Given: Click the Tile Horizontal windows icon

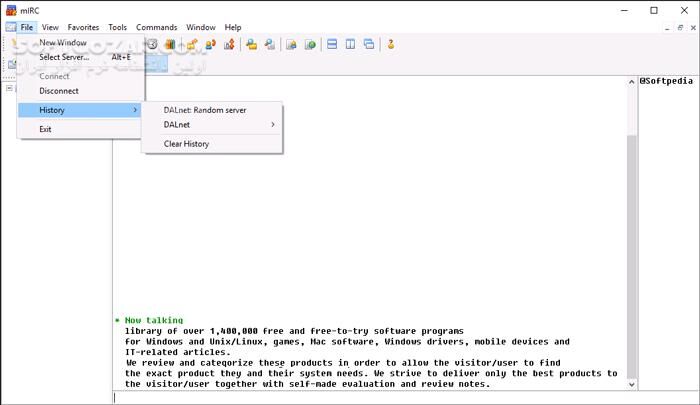Looking at the screenshot, I should (332, 44).
